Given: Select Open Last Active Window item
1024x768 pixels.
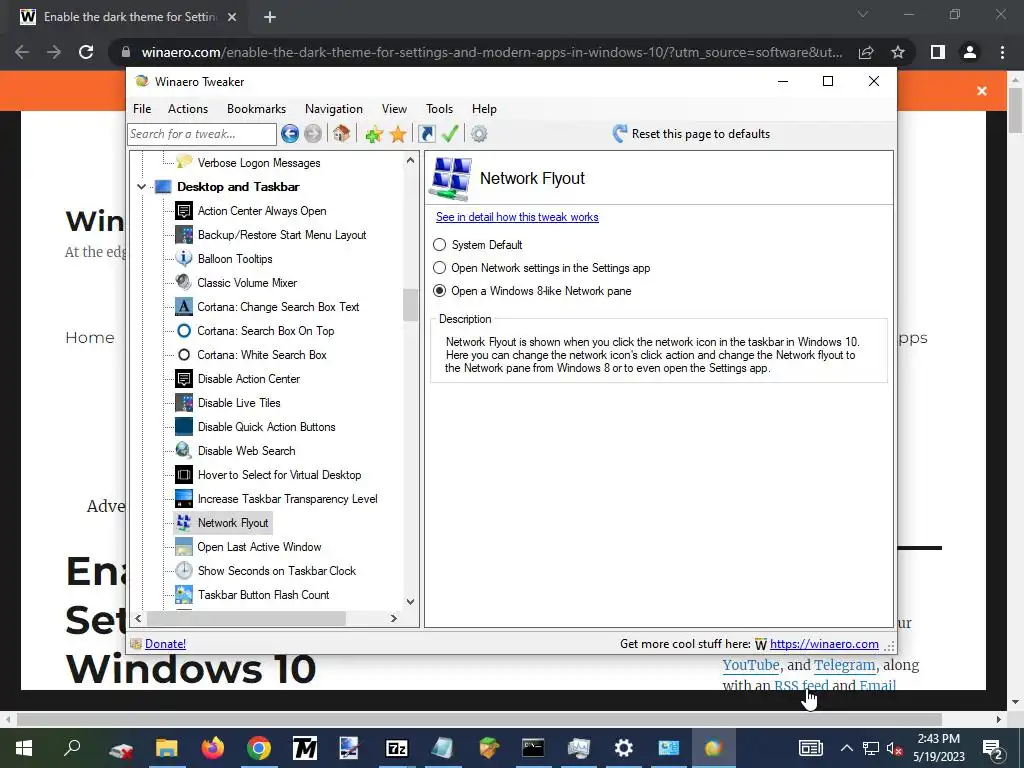Looking at the screenshot, I should 259,547.
